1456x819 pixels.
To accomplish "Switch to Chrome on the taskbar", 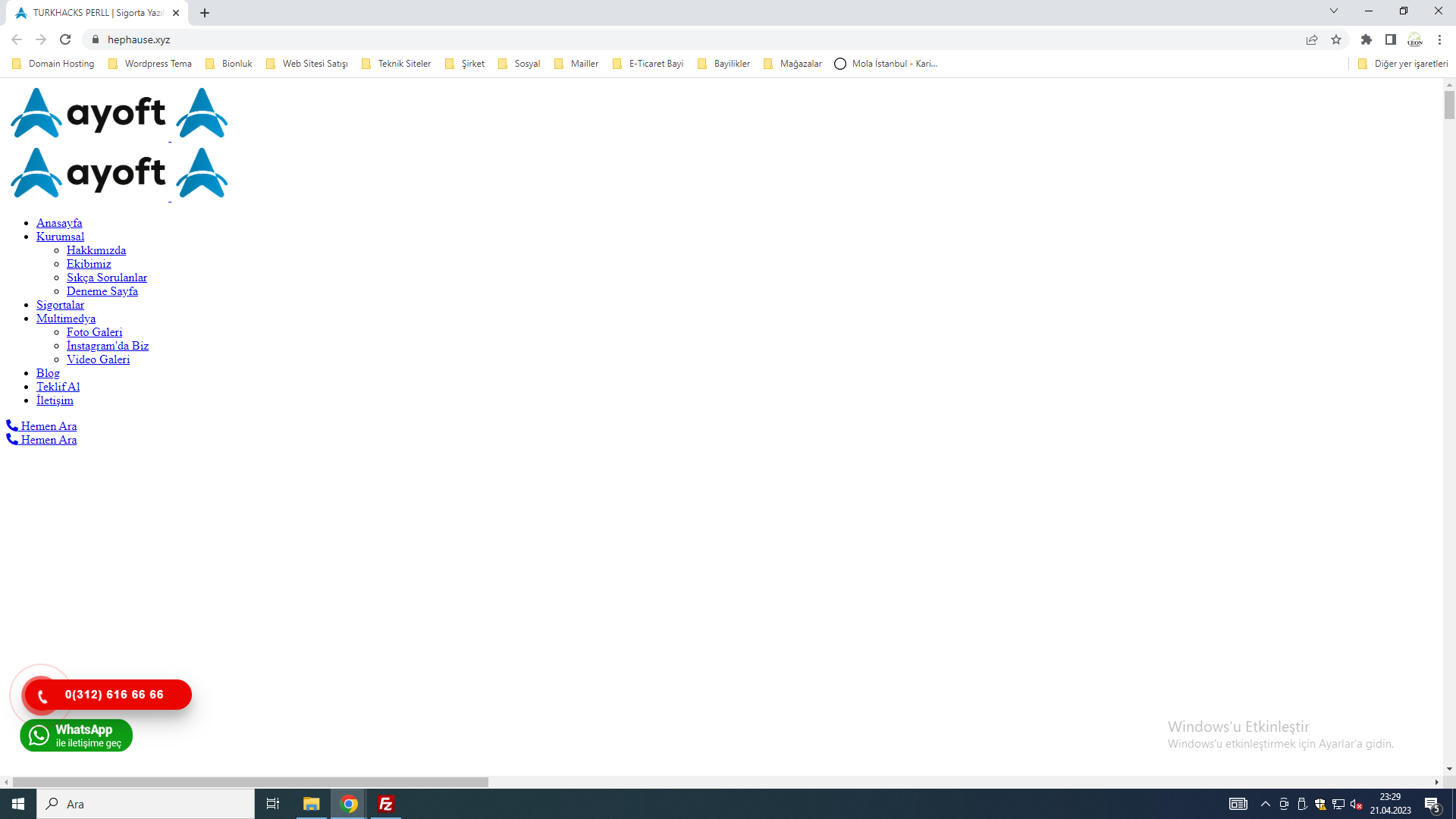I will tap(349, 804).
